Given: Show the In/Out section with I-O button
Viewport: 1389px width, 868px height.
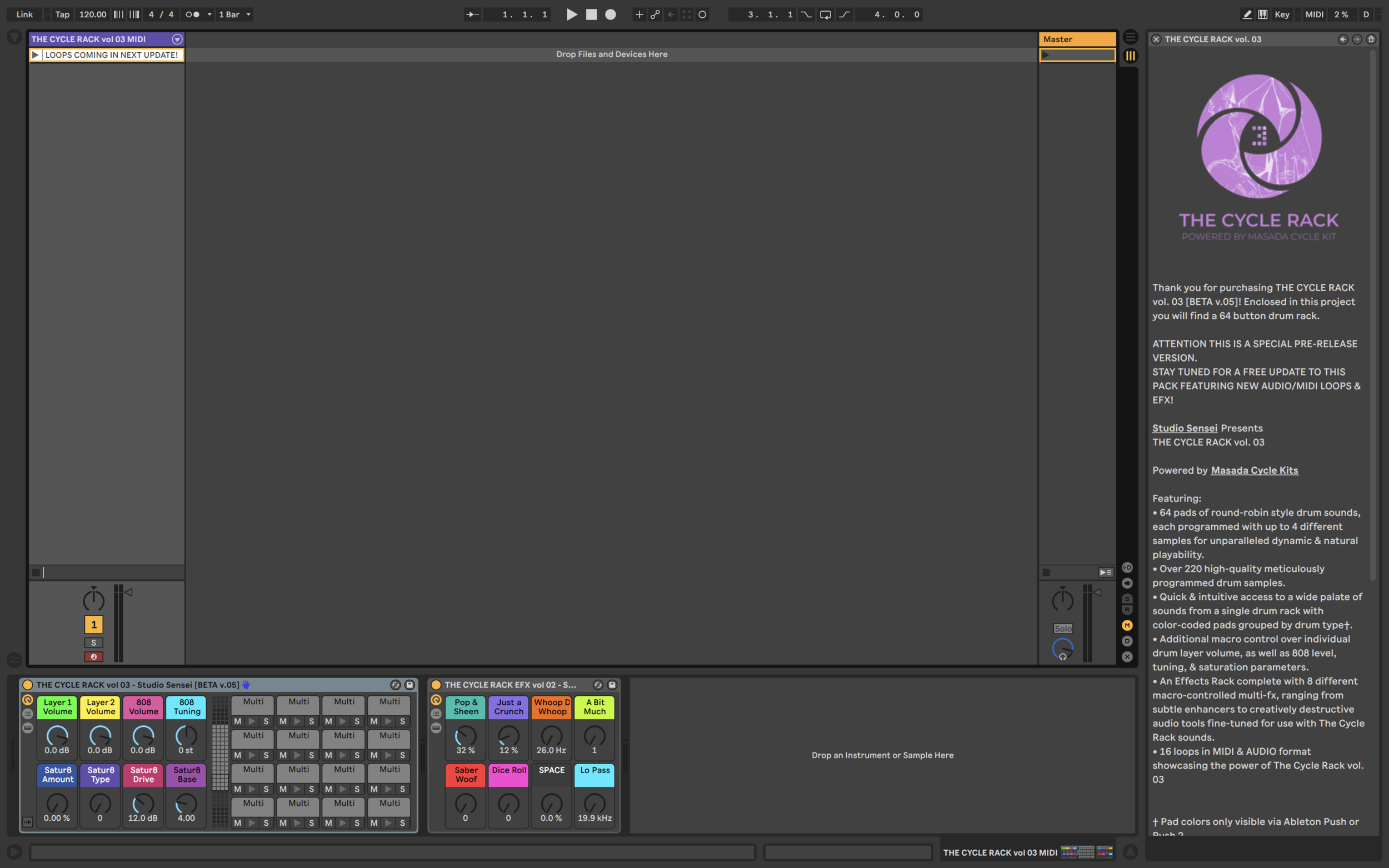Looking at the screenshot, I should click(1127, 568).
